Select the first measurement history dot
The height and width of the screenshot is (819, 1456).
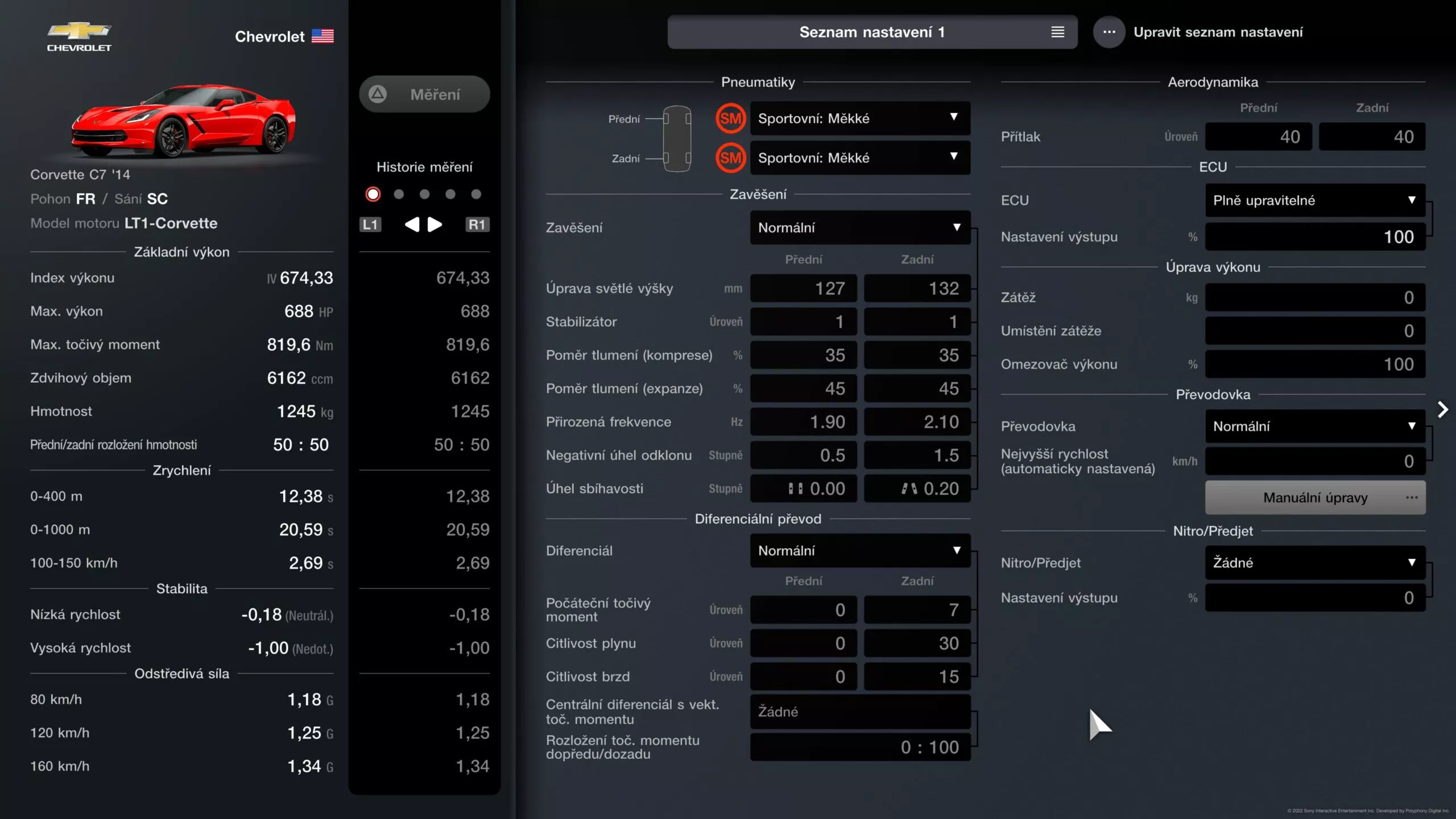click(x=373, y=193)
